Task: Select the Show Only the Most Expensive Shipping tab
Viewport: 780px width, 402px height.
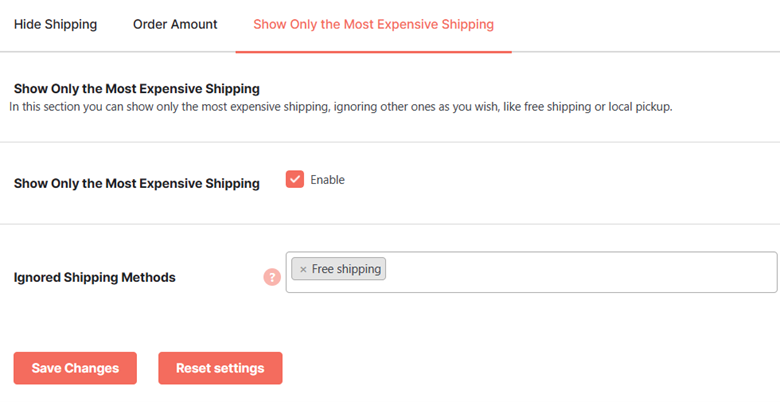Action: pos(374,24)
